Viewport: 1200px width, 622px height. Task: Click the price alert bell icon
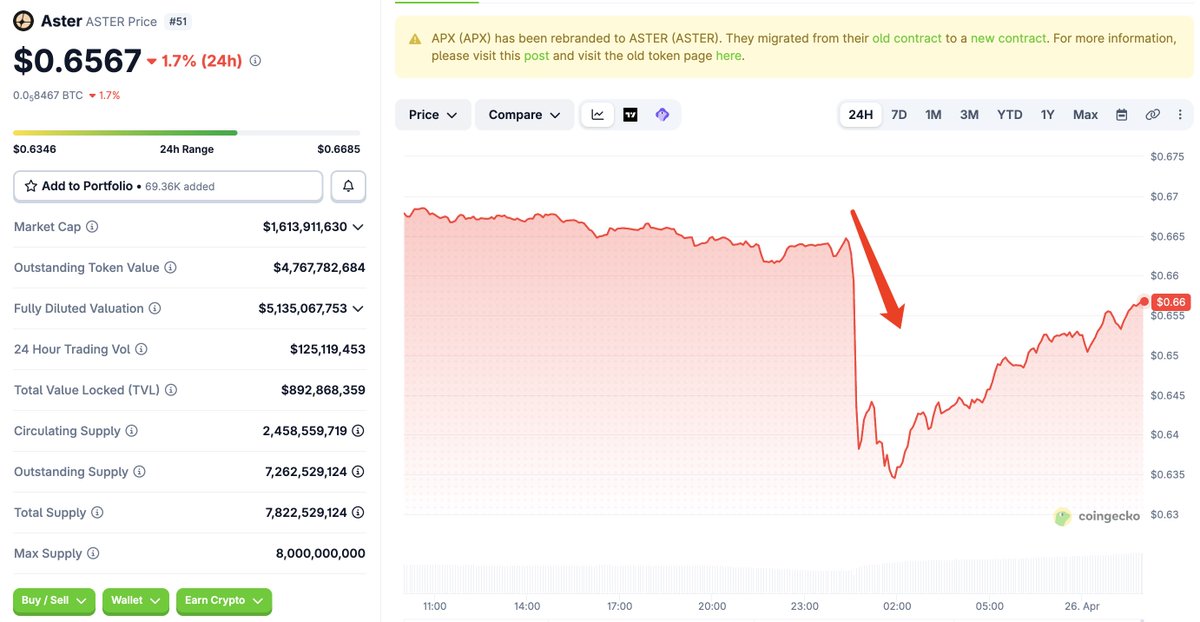point(348,186)
